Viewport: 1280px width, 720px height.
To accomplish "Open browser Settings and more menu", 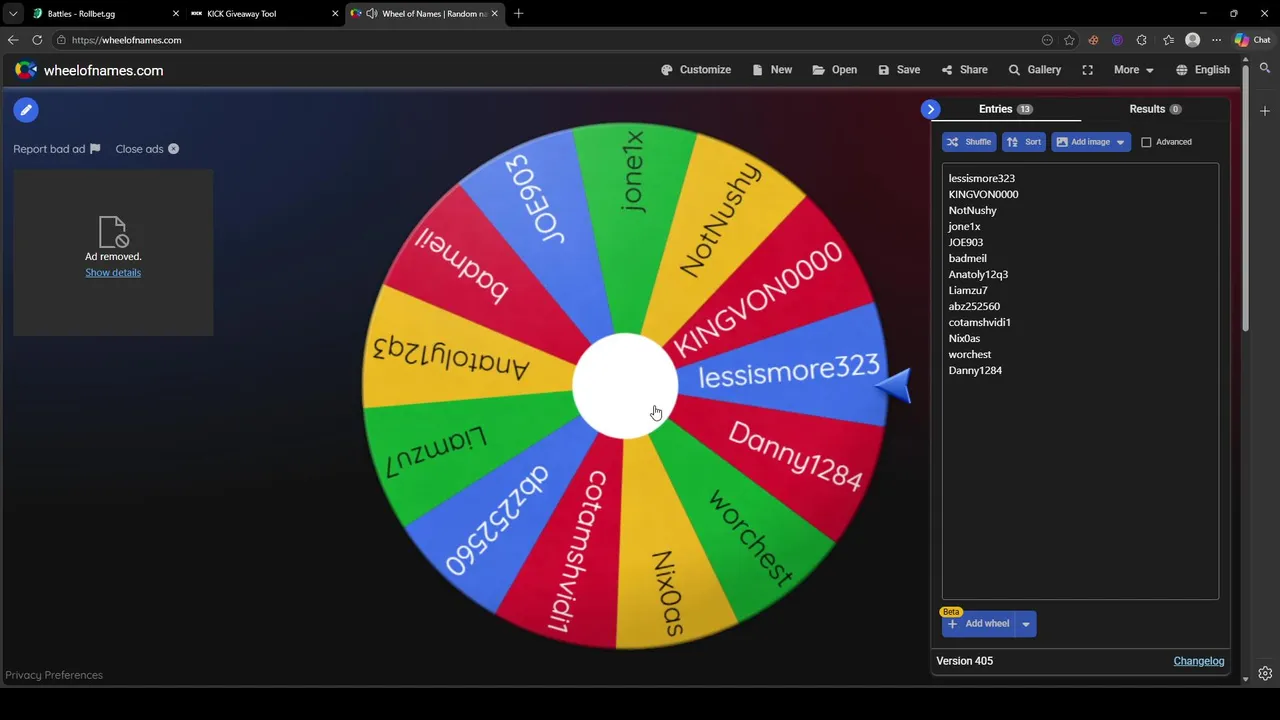I will pos(1216,40).
